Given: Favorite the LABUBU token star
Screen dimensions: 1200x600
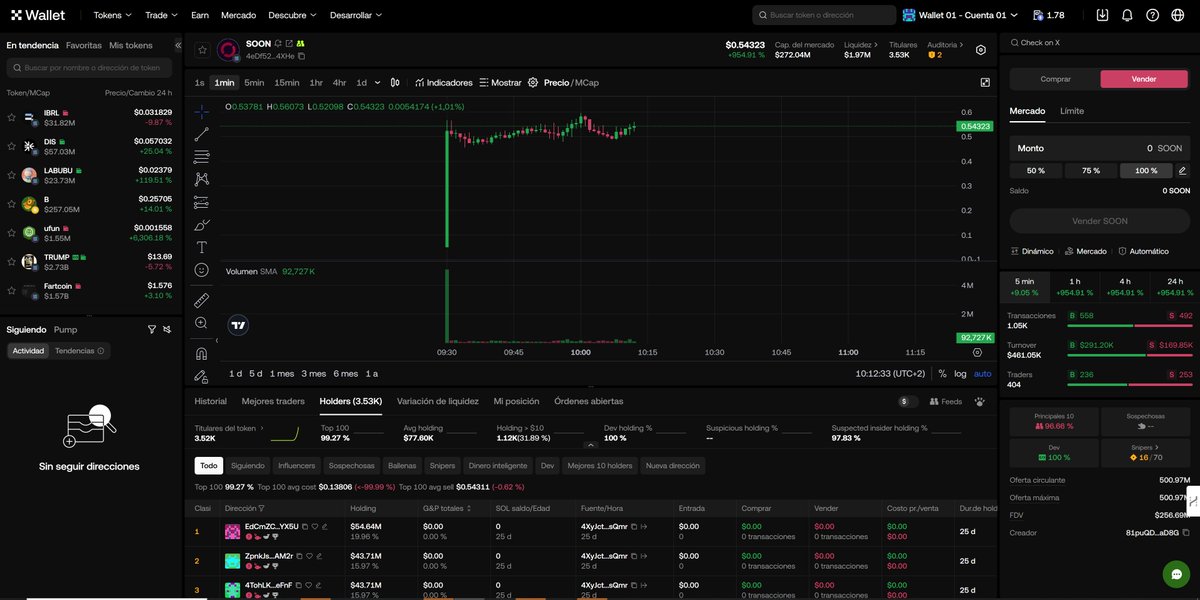Looking at the screenshot, I should [x=12, y=175].
